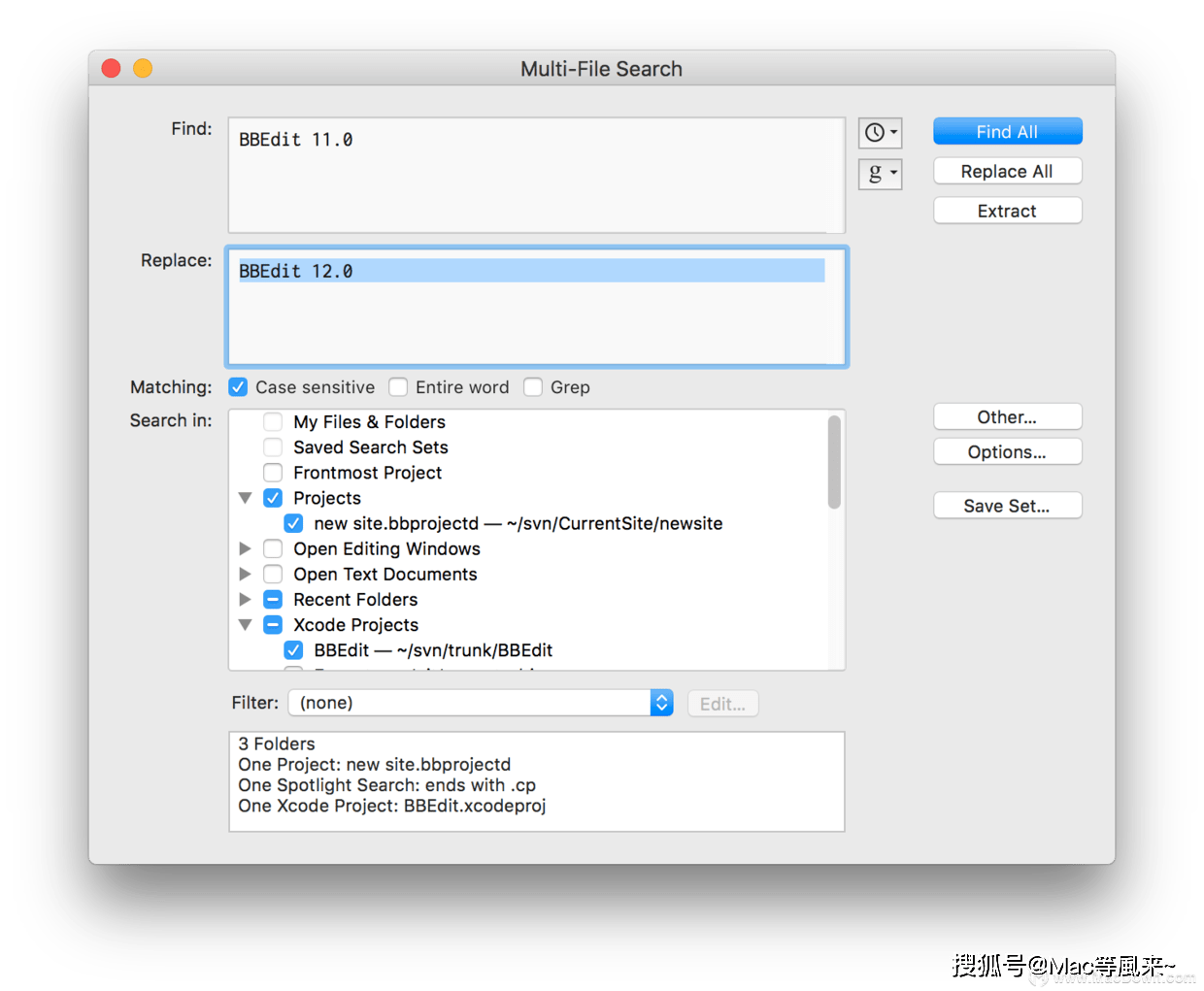The width and height of the screenshot is (1204, 991).
Task: Enable Entire word matching
Action: pos(398,387)
